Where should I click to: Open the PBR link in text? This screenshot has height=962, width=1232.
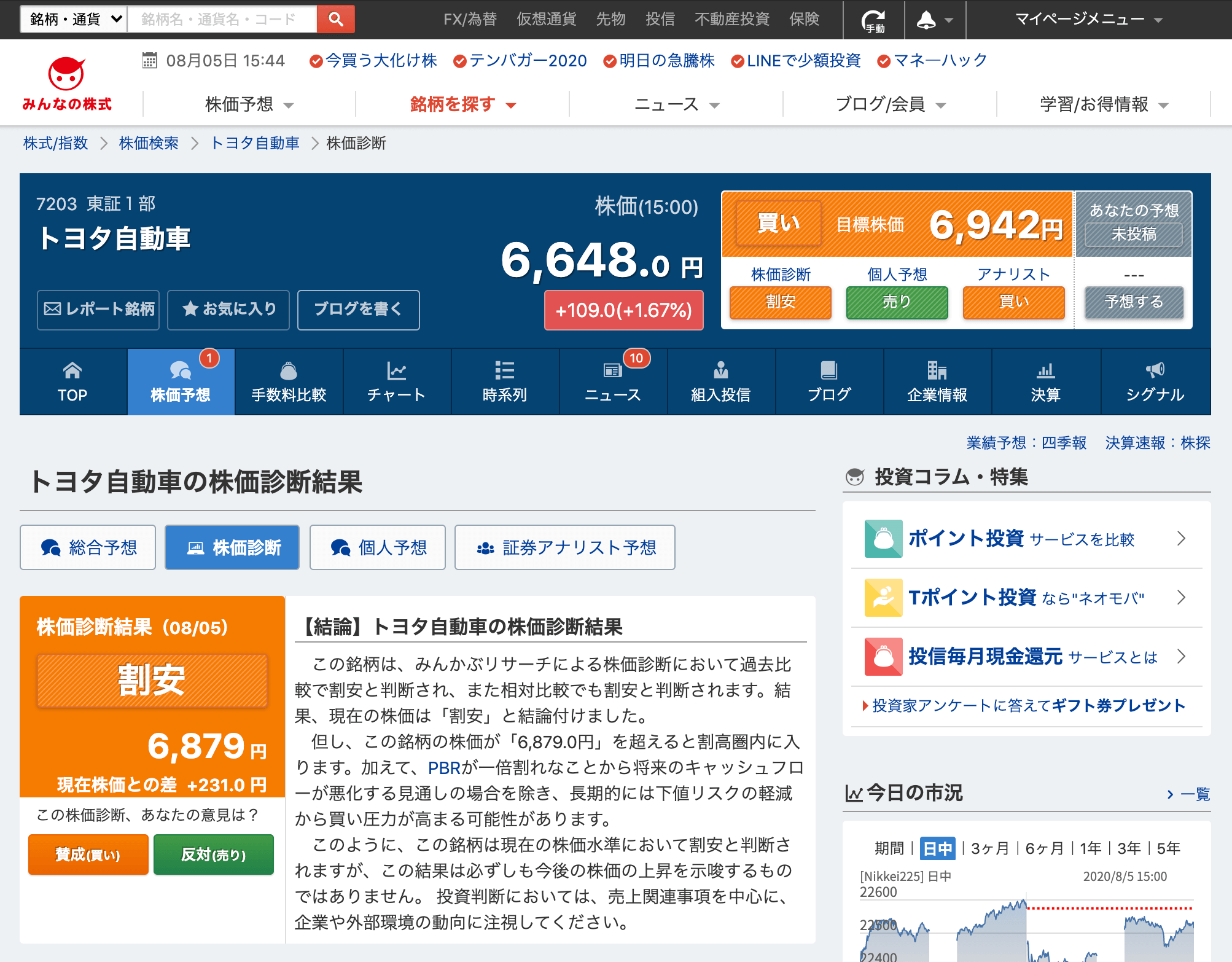[x=444, y=768]
